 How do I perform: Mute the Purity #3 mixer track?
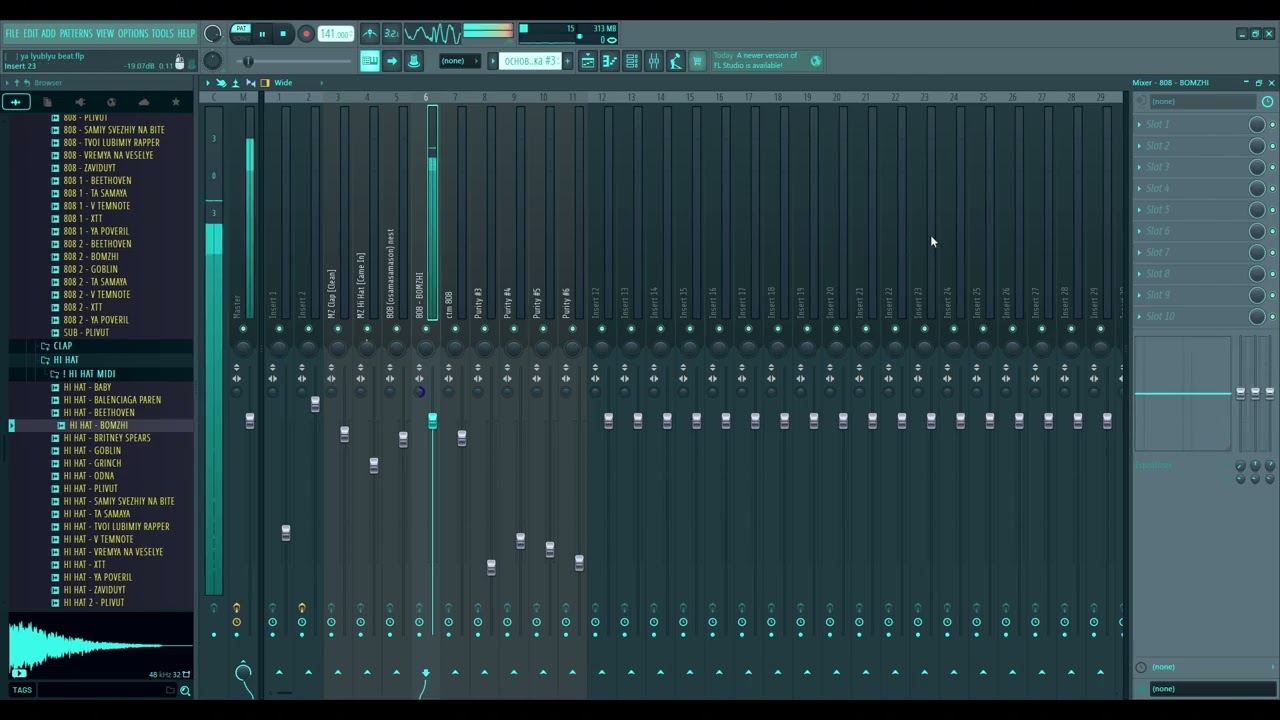484,329
